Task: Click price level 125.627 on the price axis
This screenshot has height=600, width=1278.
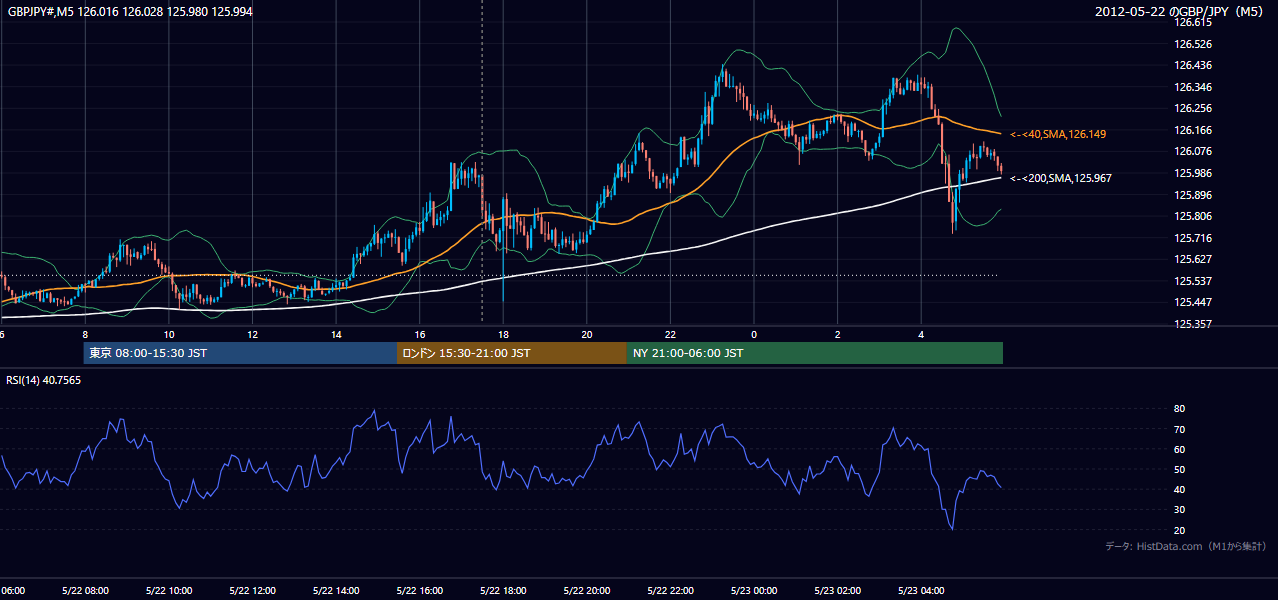Action: coord(1192,259)
